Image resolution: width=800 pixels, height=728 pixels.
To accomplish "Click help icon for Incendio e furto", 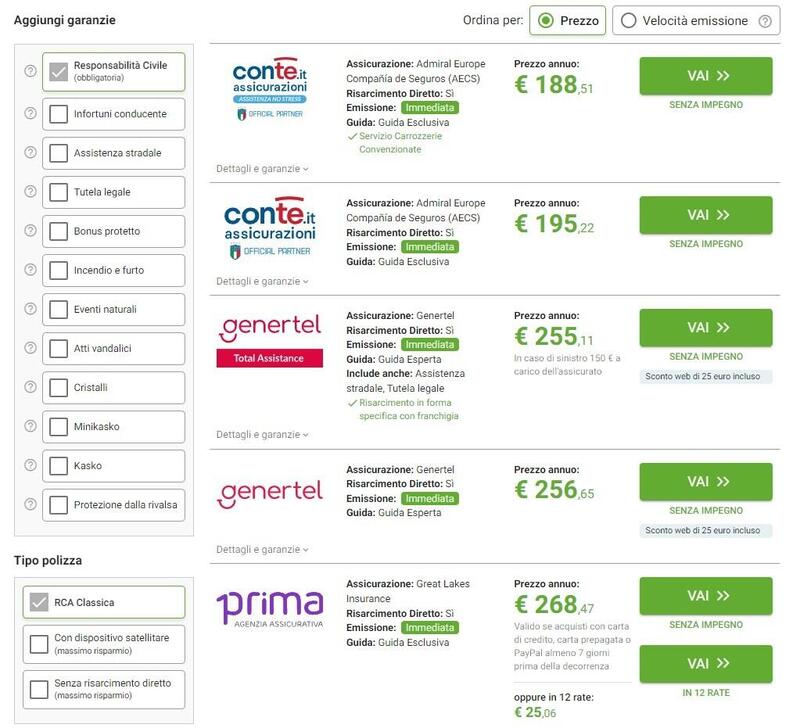I will [x=30, y=269].
